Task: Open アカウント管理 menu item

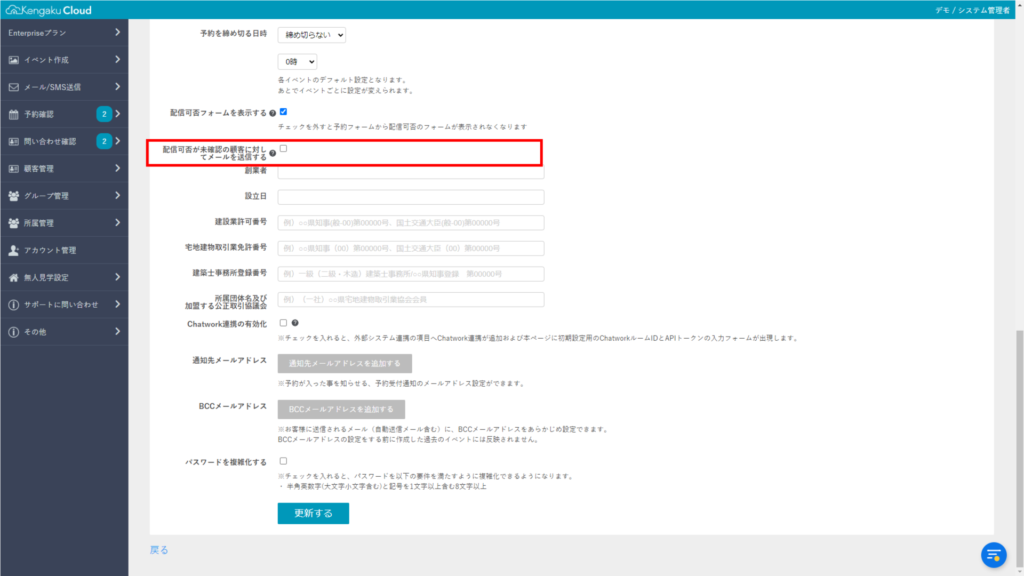Action: (64, 250)
